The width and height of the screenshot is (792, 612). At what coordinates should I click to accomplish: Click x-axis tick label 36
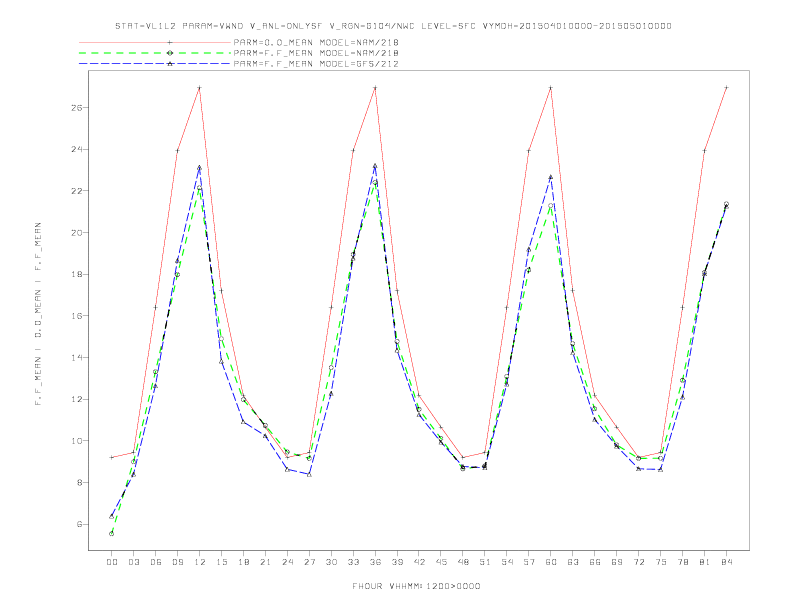(375, 562)
